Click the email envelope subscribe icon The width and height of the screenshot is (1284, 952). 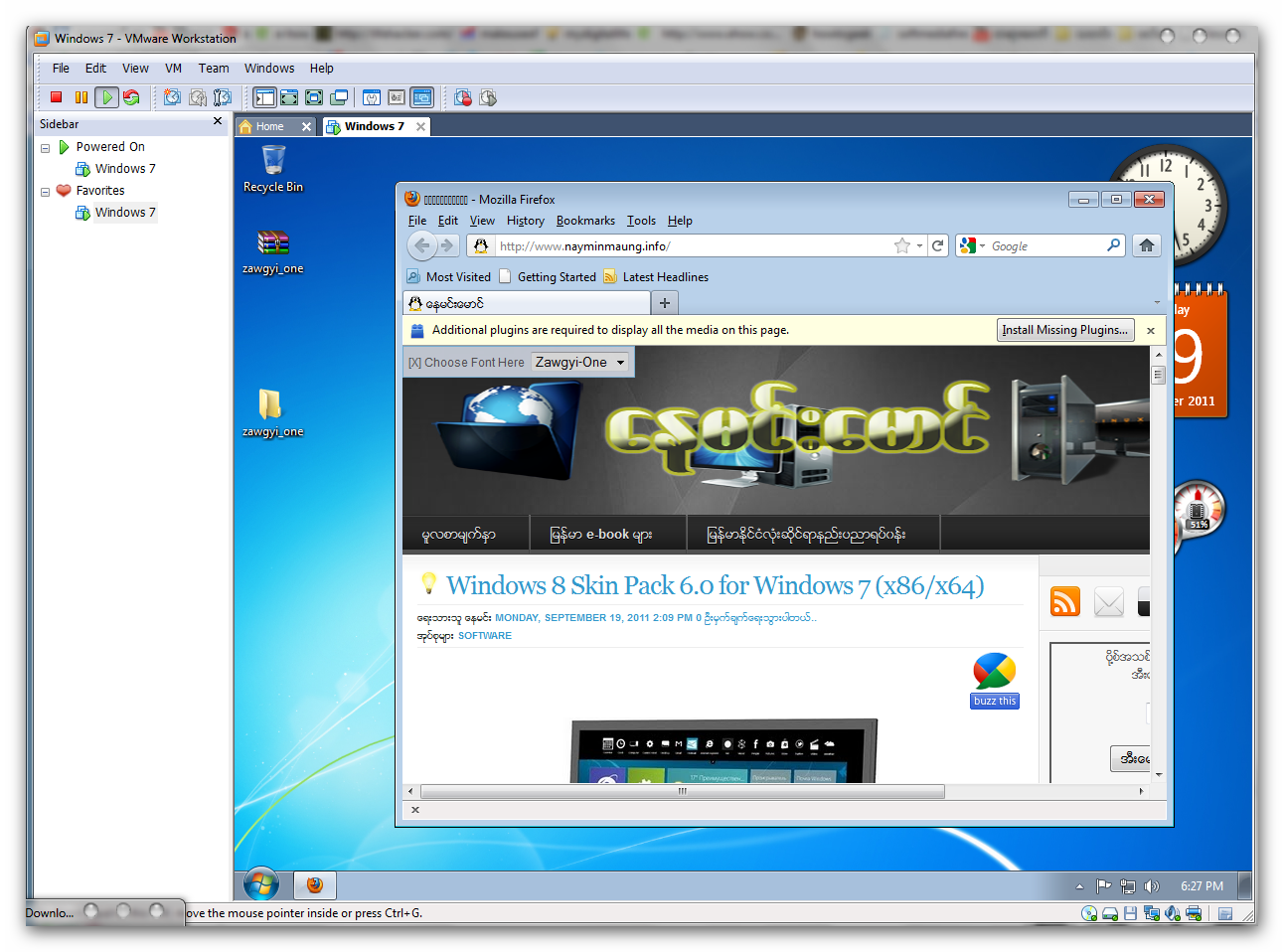tap(1108, 601)
